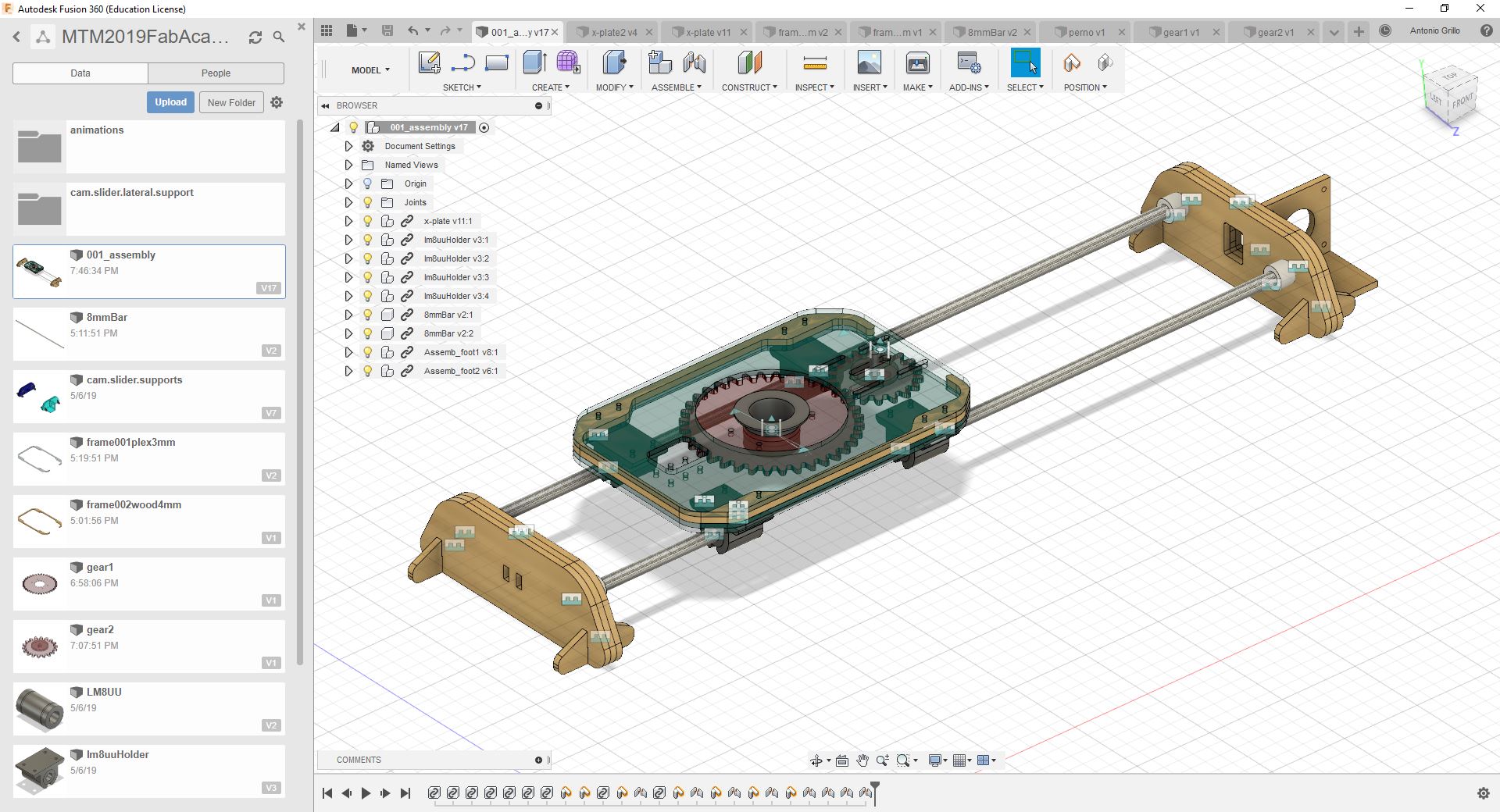1500x812 pixels.
Task: Open the gear1 file thumbnail
Action: [39, 583]
